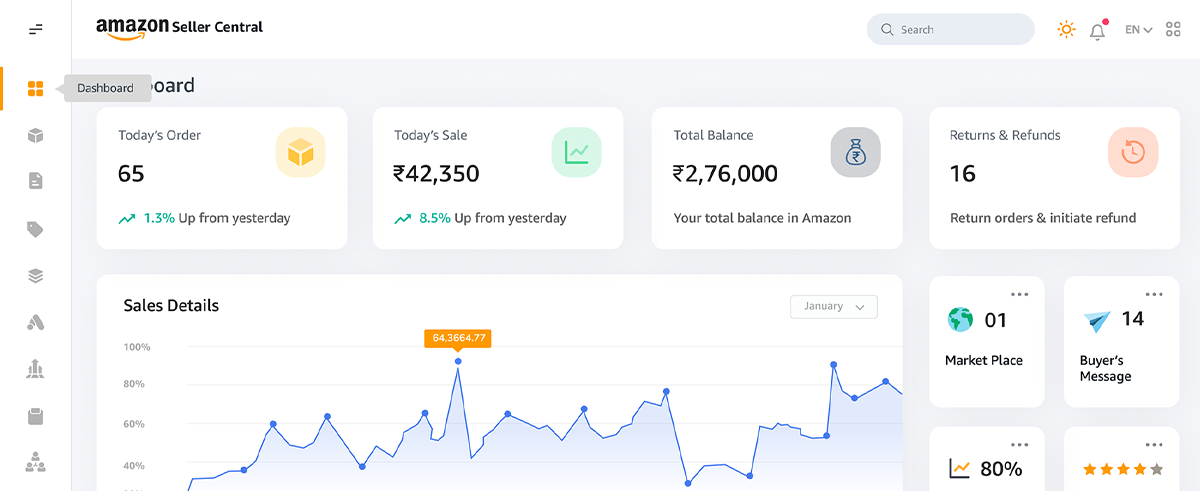This screenshot has width=1200, height=491.
Task: Open the notifications bell icon
Action: (x=1097, y=31)
